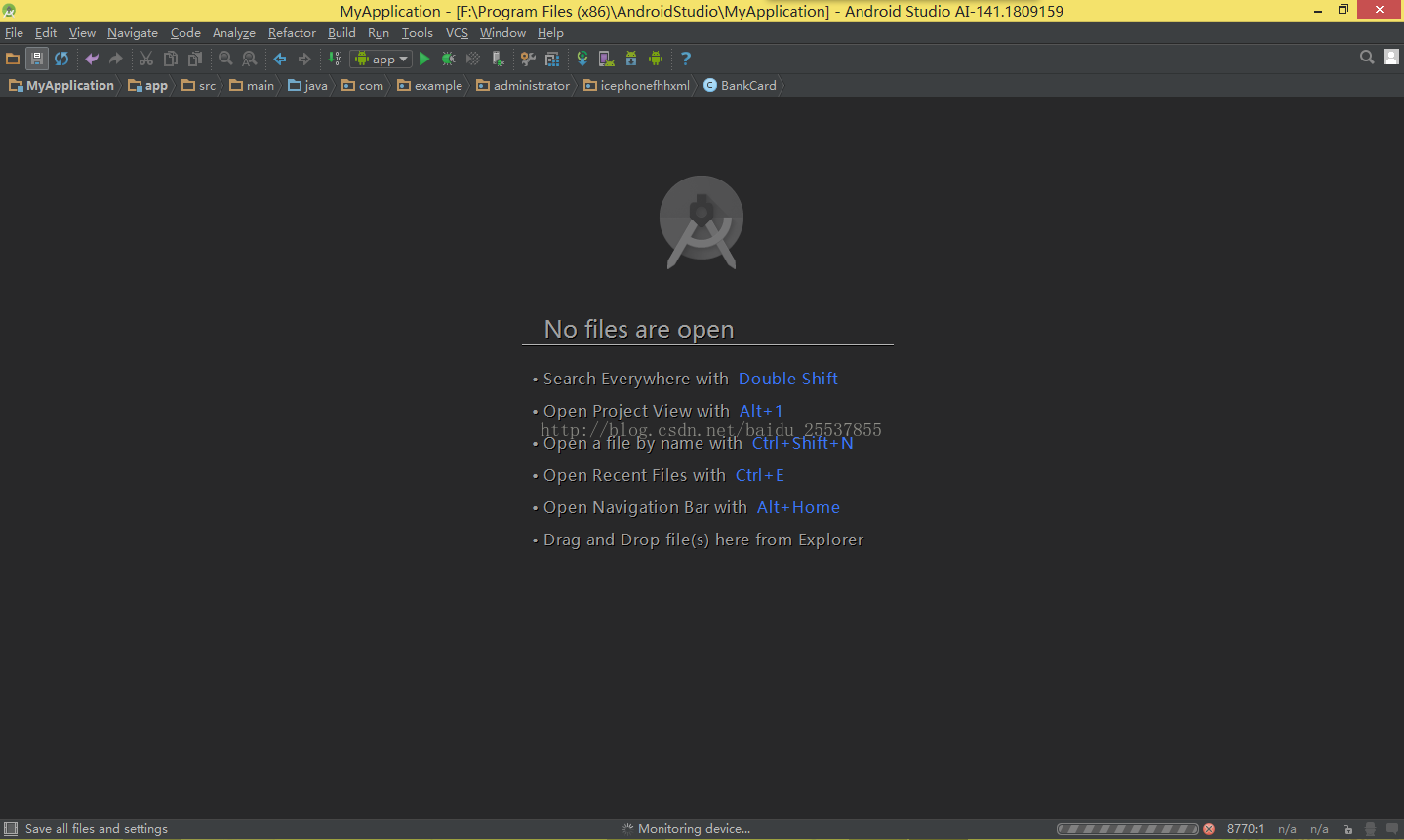Click the Save All toolbar icon
The image size is (1404, 840).
[37, 59]
